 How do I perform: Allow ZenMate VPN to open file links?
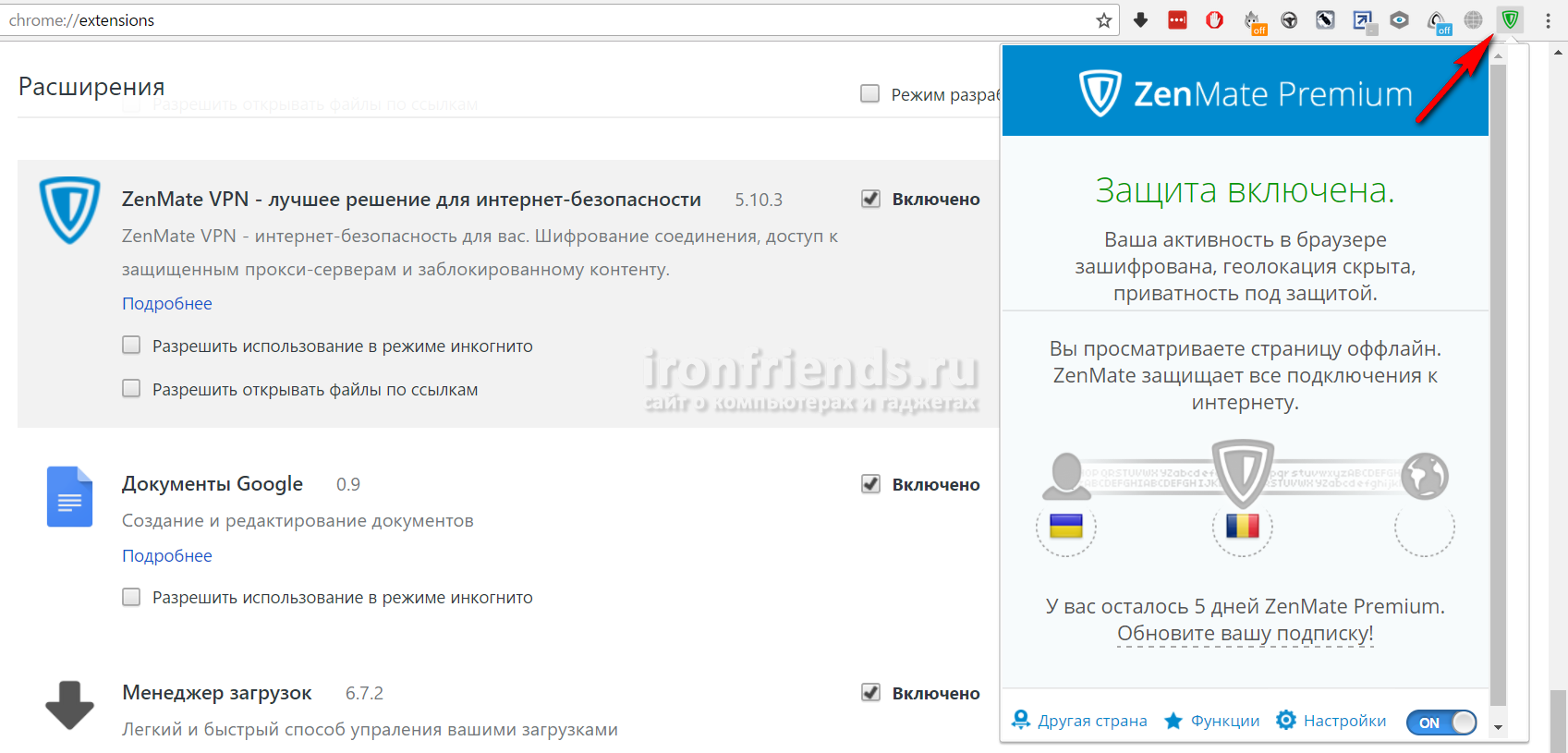(131, 388)
